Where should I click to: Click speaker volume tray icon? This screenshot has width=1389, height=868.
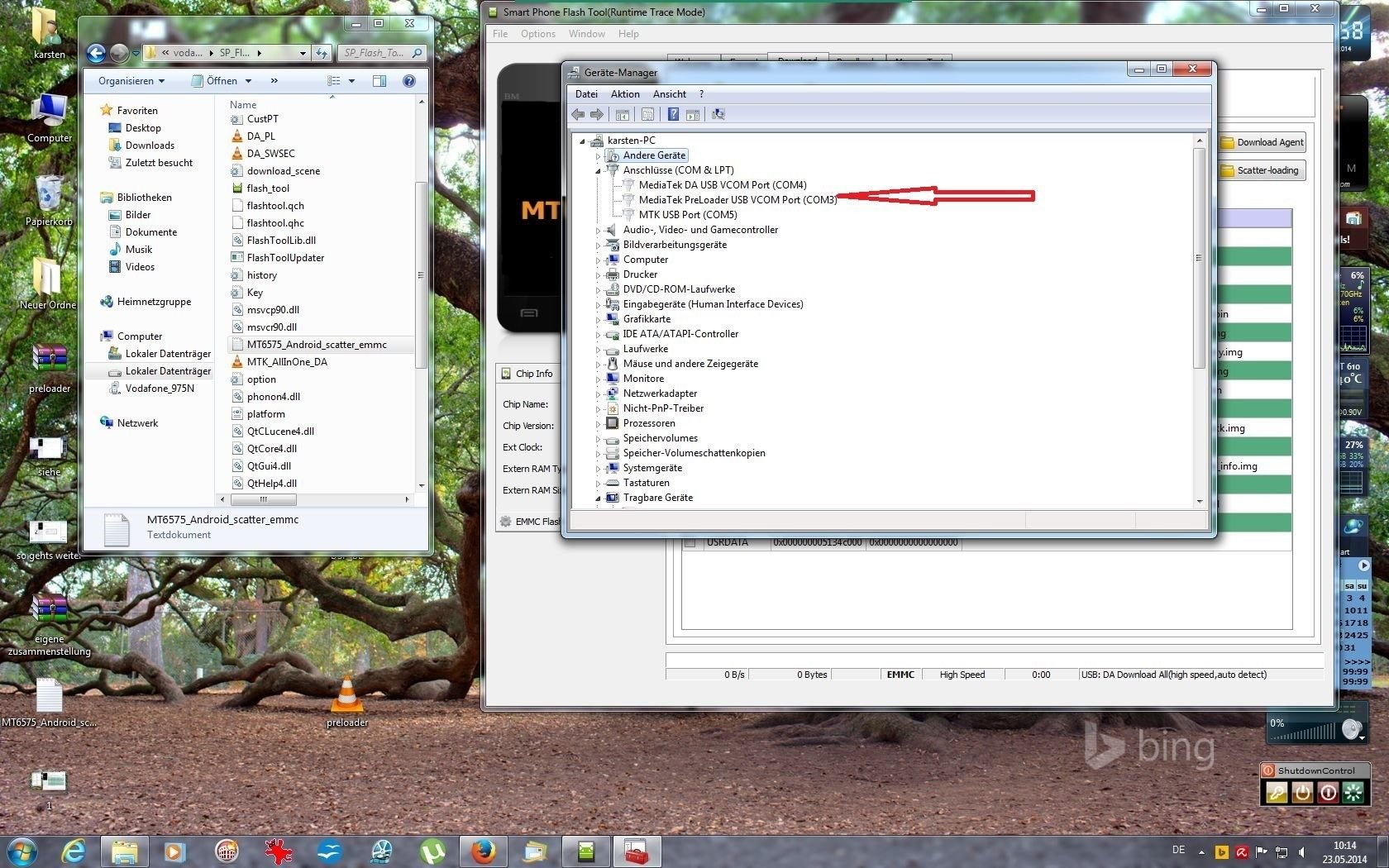[1301, 851]
